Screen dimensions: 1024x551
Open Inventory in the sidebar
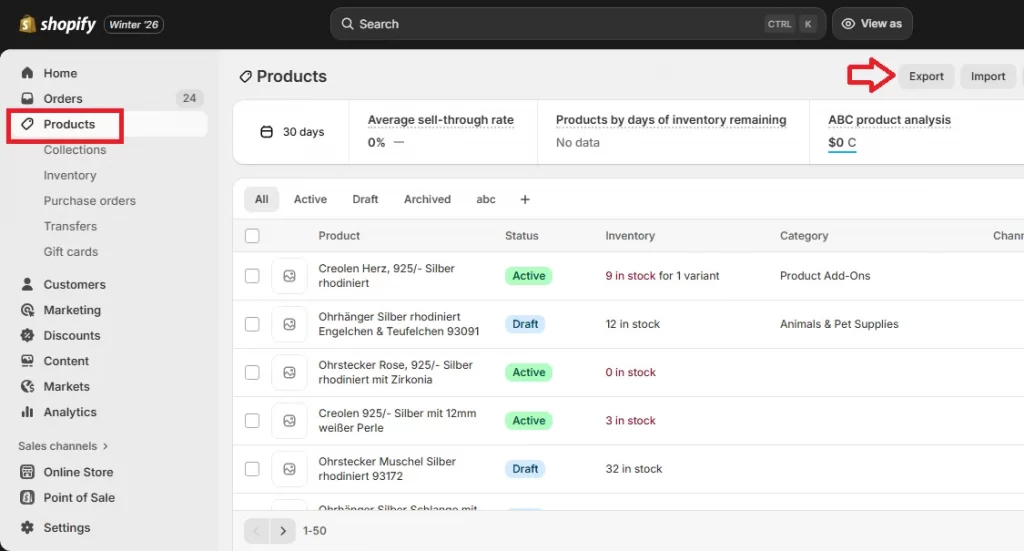pyautogui.click(x=70, y=175)
